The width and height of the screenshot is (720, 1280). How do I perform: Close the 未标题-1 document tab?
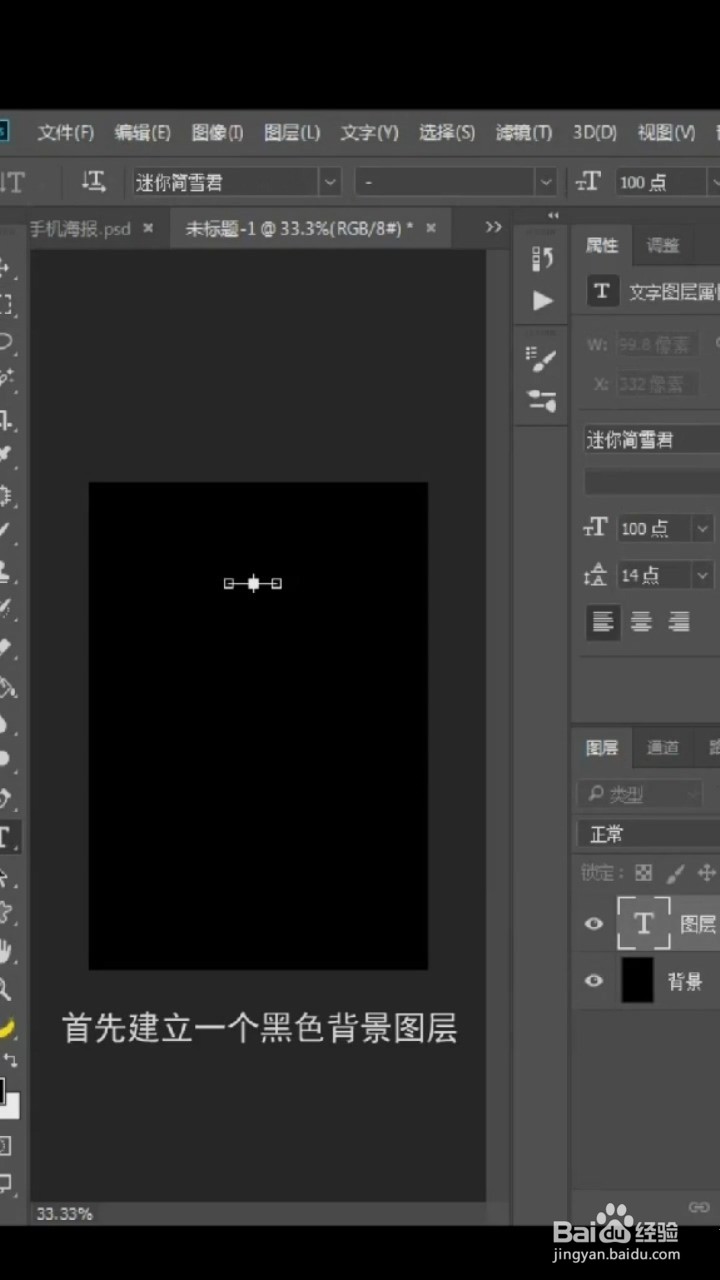[431, 228]
